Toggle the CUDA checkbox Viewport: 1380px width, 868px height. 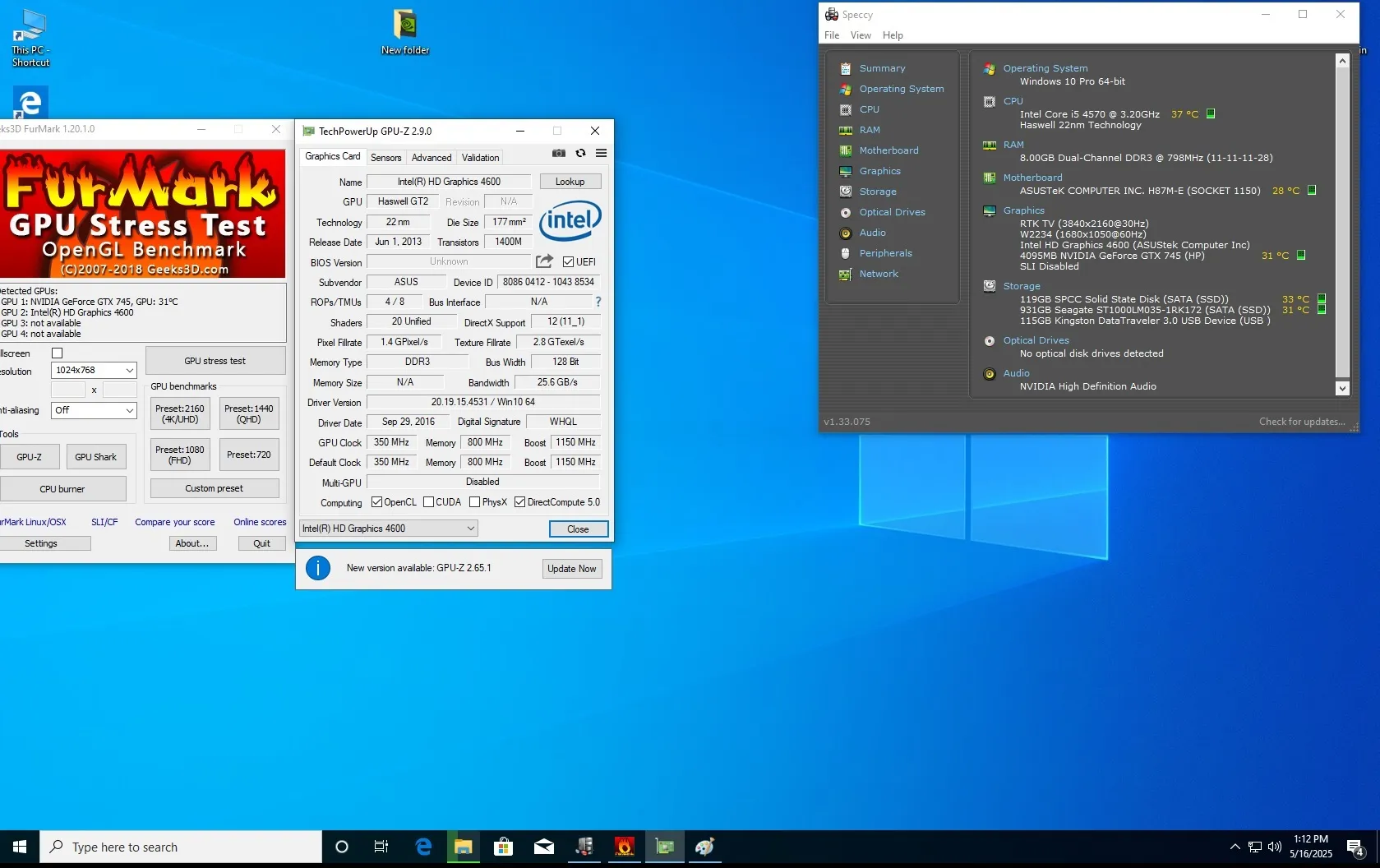428,502
